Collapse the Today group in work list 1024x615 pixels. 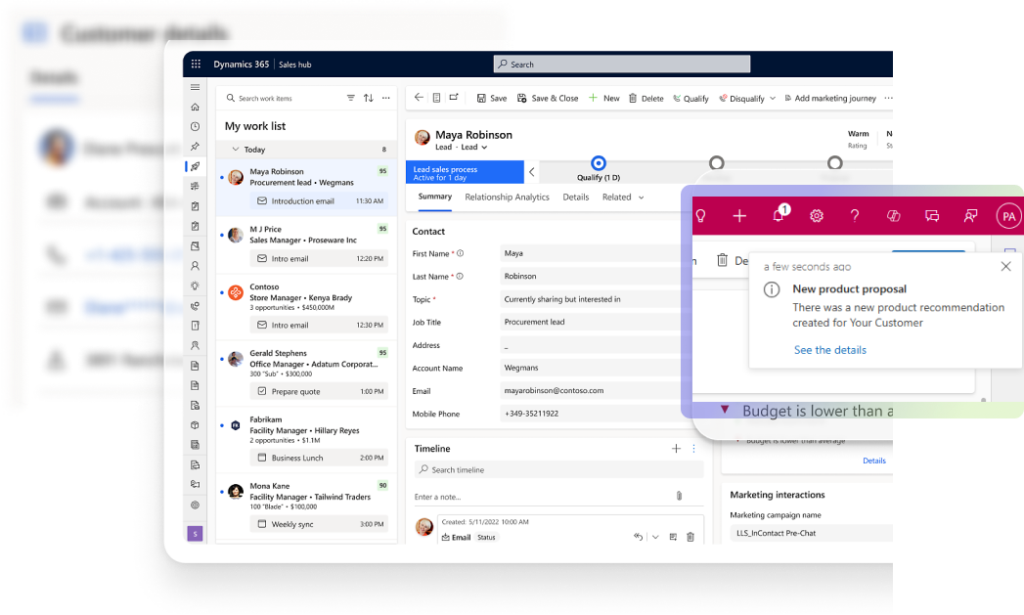pyautogui.click(x=235, y=149)
